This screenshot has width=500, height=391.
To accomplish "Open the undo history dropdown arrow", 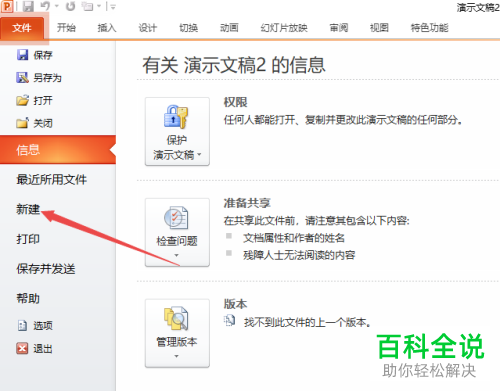I will (x=56, y=6).
